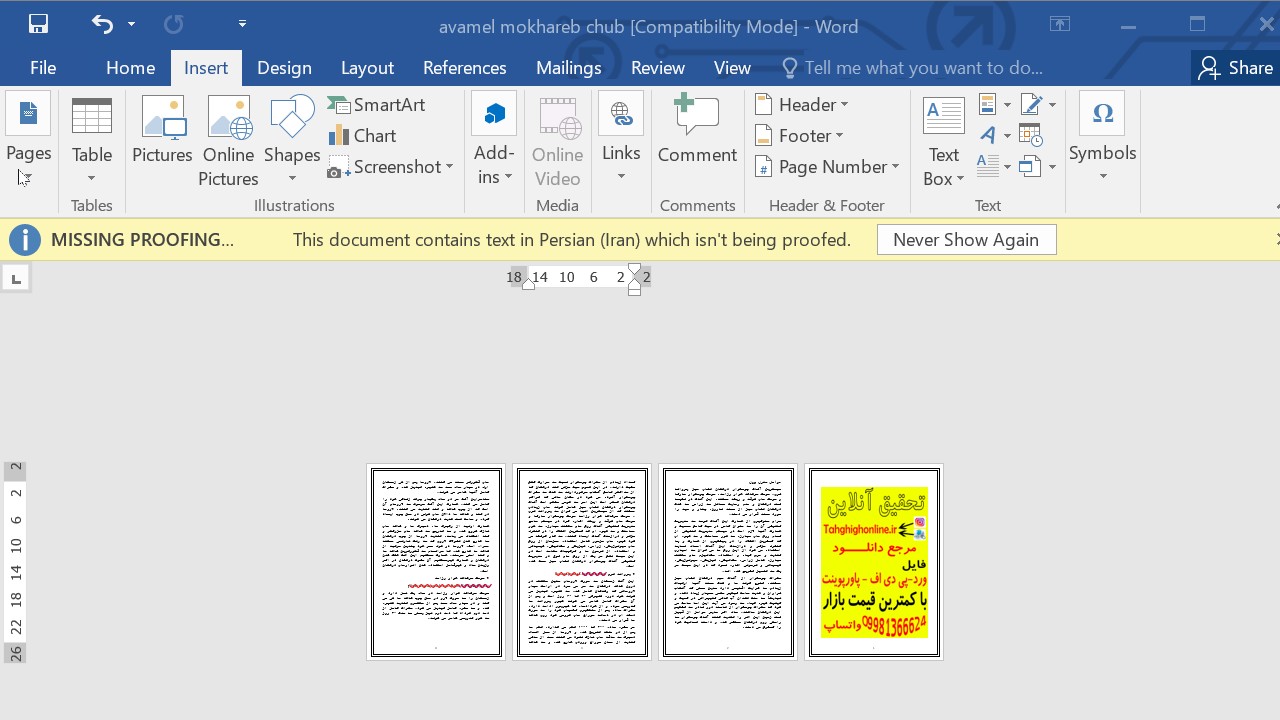Screen dimensions: 1280x720
Task: Click the Drop Cap icon
Action: 988,165
